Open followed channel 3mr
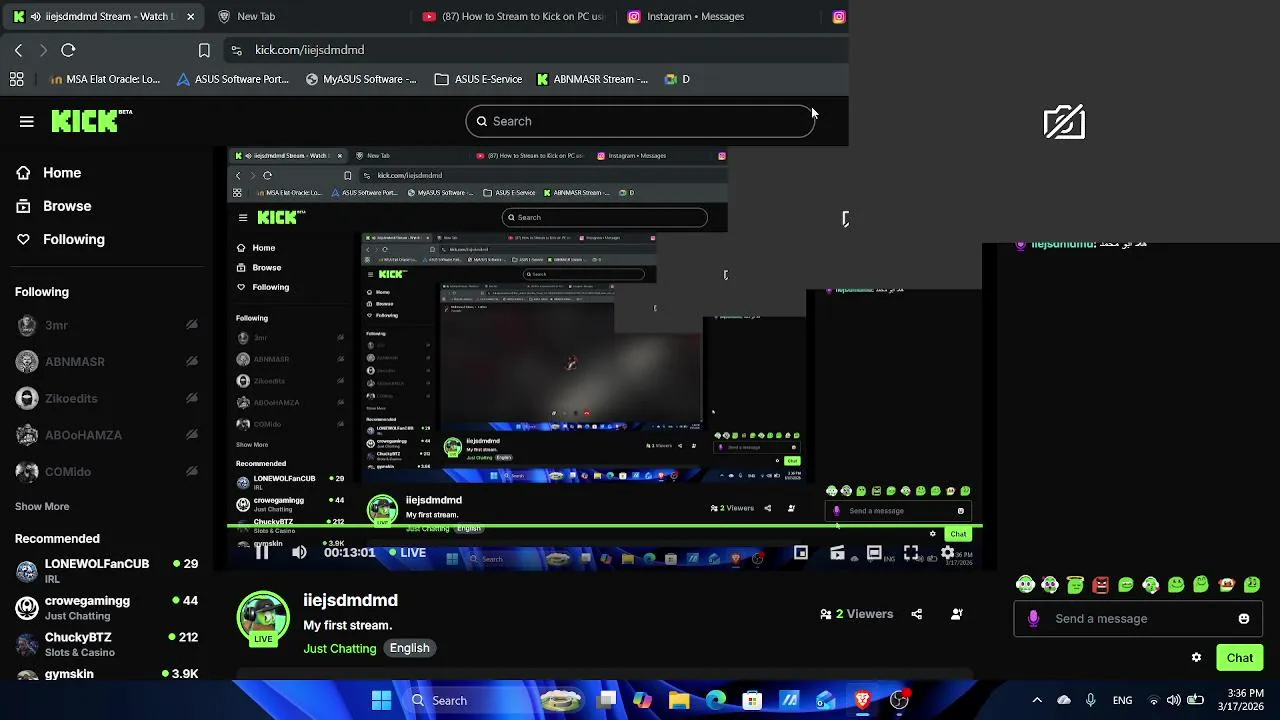Image resolution: width=1280 pixels, height=720 pixels. click(x=107, y=325)
